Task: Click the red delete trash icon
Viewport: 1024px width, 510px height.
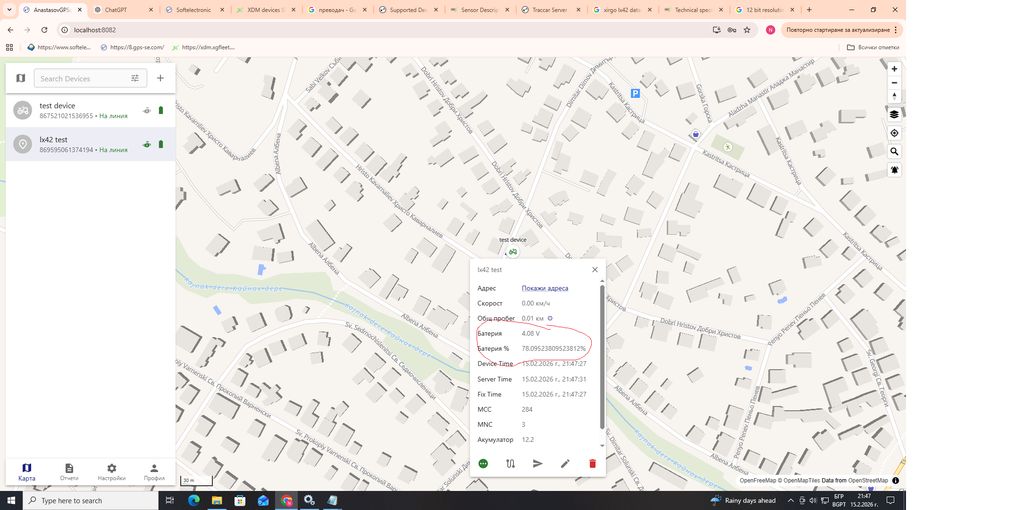Action: [592, 464]
